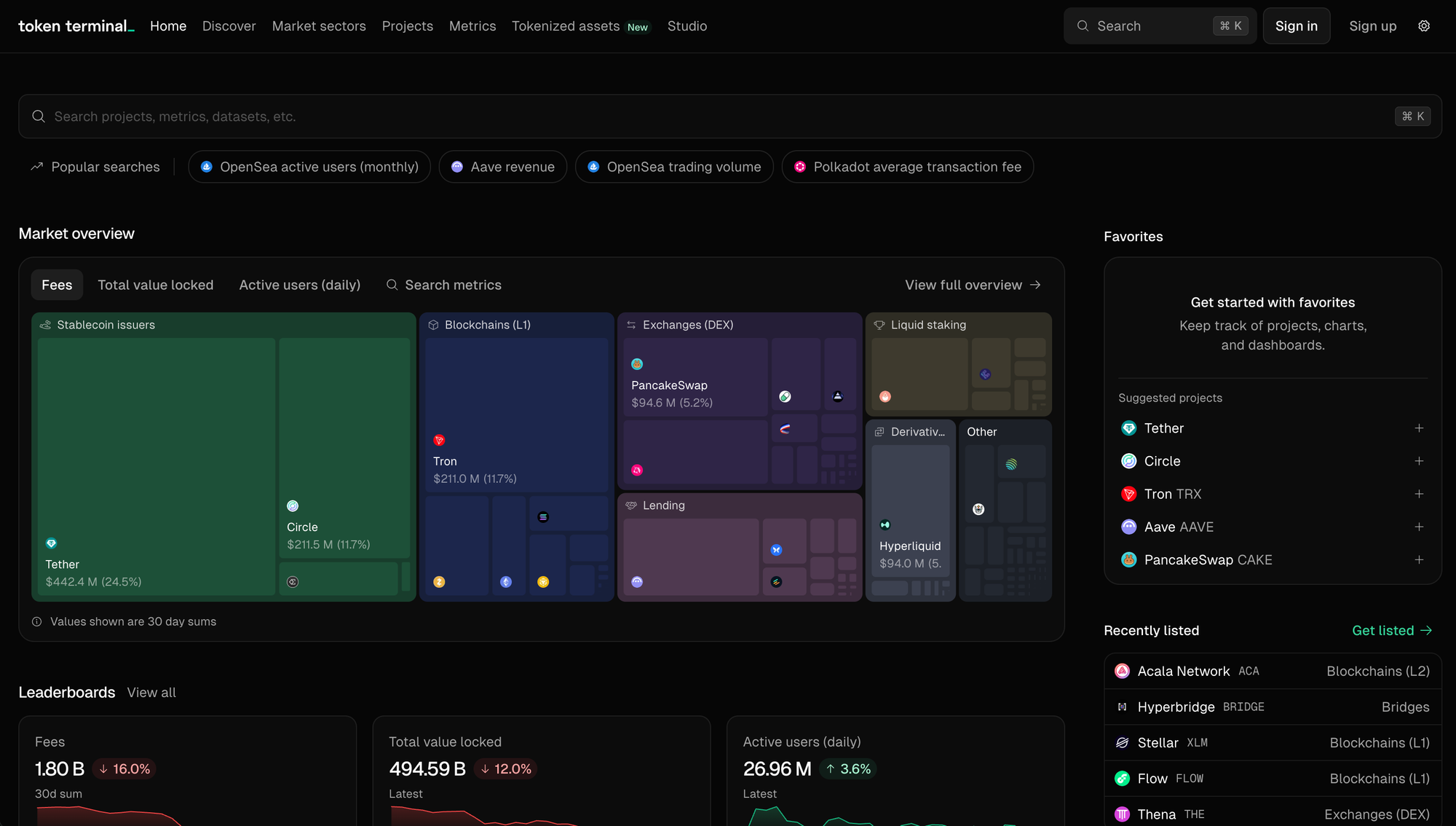
Task: Add Tether to favorites with plus icon
Action: tap(1419, 428)
